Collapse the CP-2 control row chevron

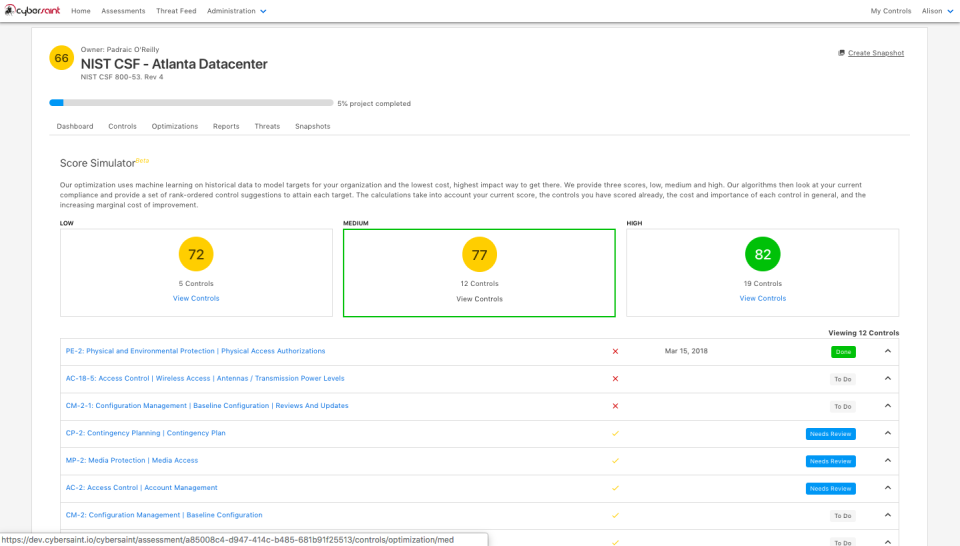click(888, 433)
